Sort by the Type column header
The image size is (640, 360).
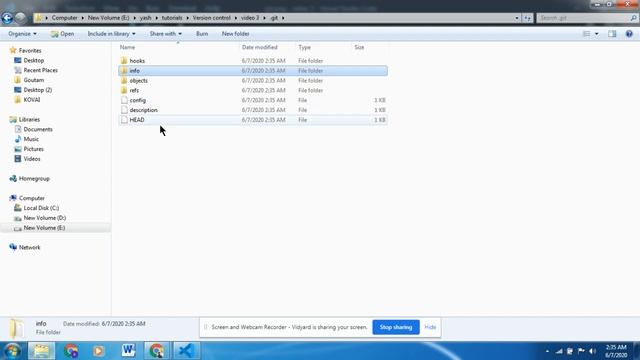point(304,47)
